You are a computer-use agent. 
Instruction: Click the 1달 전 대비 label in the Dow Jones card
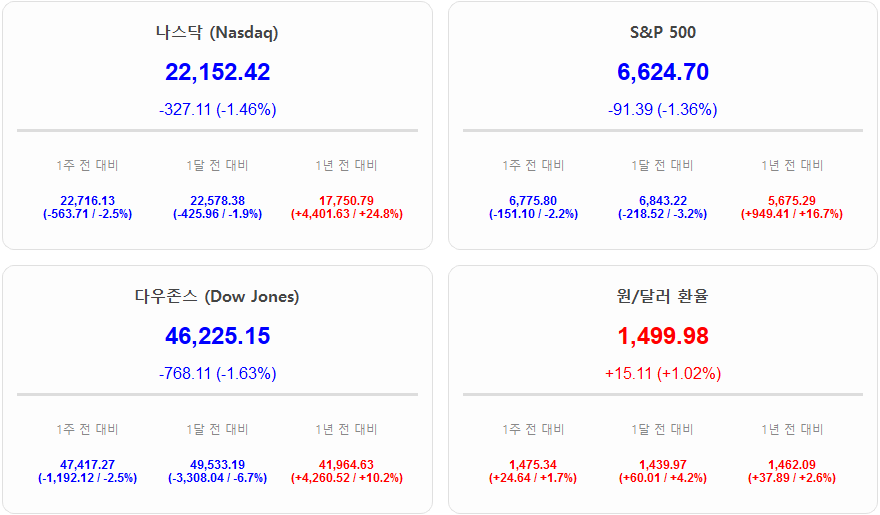click(x=217, y=429)
